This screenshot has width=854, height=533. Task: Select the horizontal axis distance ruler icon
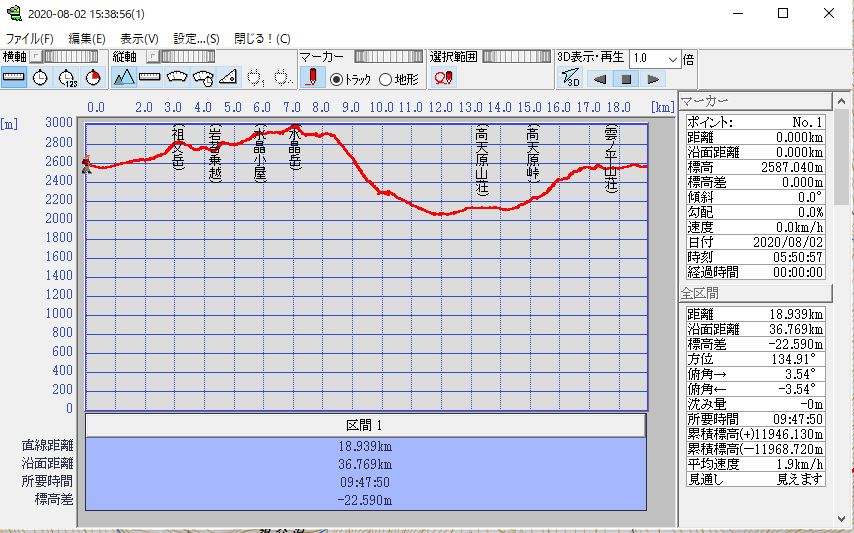pyautogui.click(x=14, y=78)
